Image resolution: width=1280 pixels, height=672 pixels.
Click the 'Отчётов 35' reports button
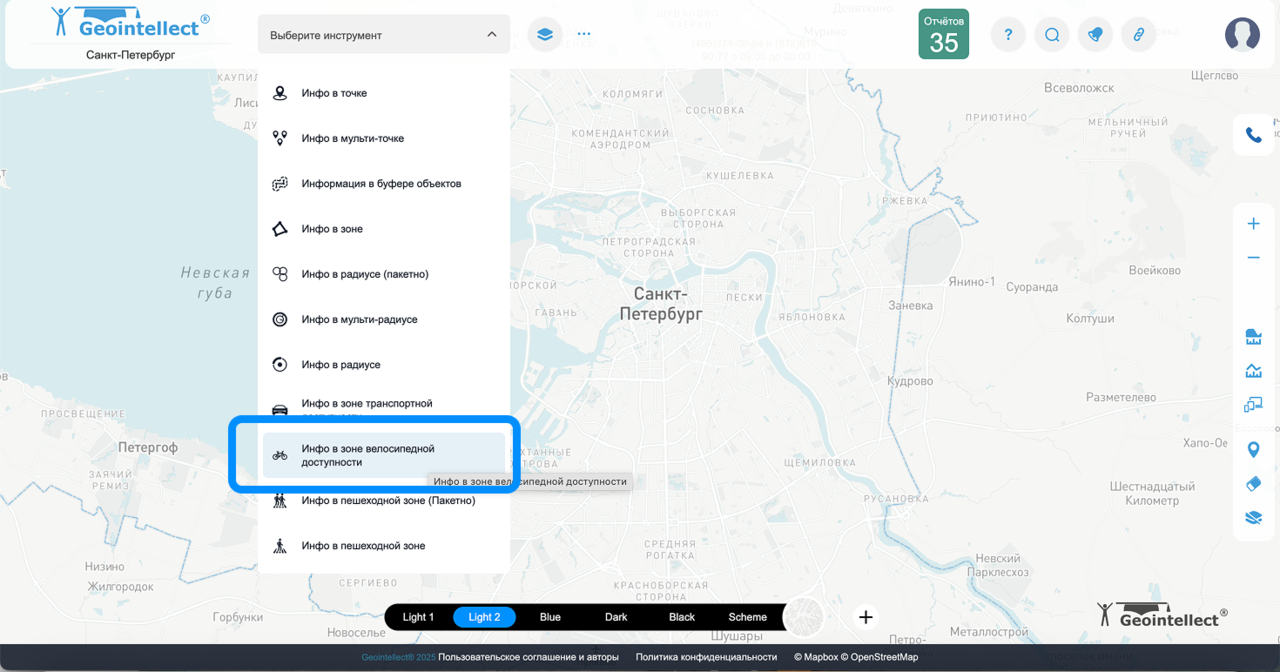pyautogui.click(x=944, y=35)
